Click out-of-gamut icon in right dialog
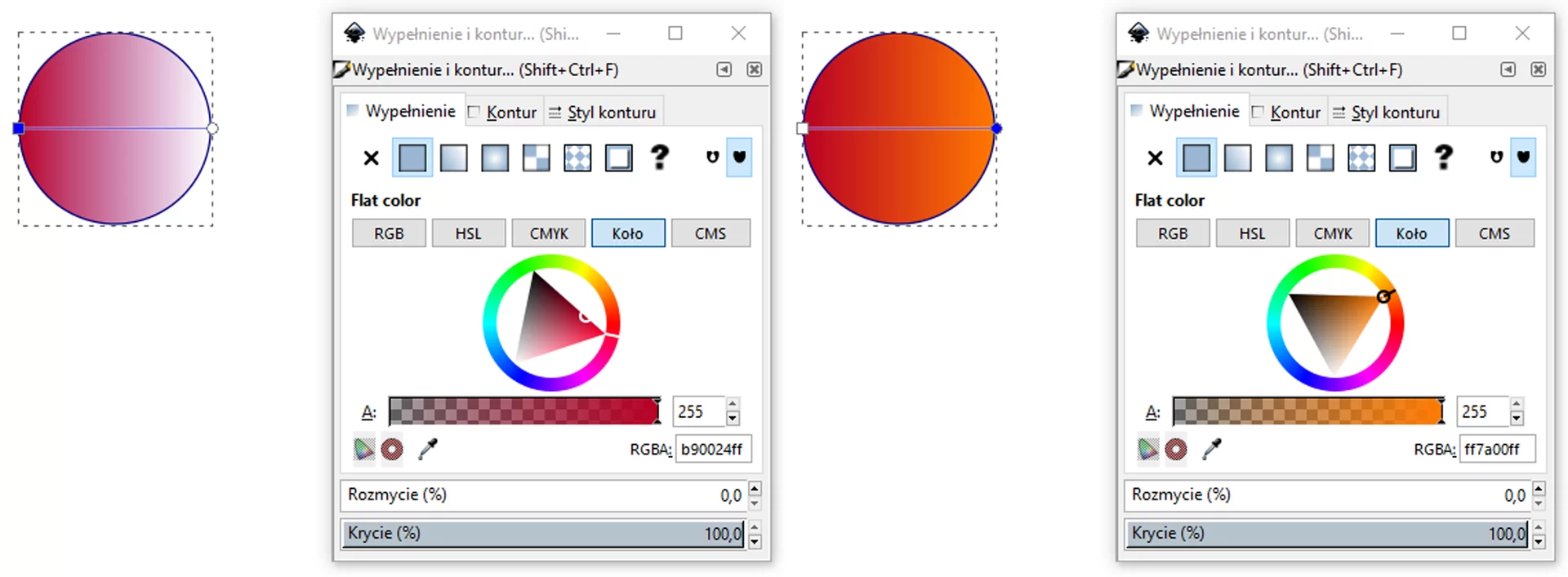 [1176, 448]
